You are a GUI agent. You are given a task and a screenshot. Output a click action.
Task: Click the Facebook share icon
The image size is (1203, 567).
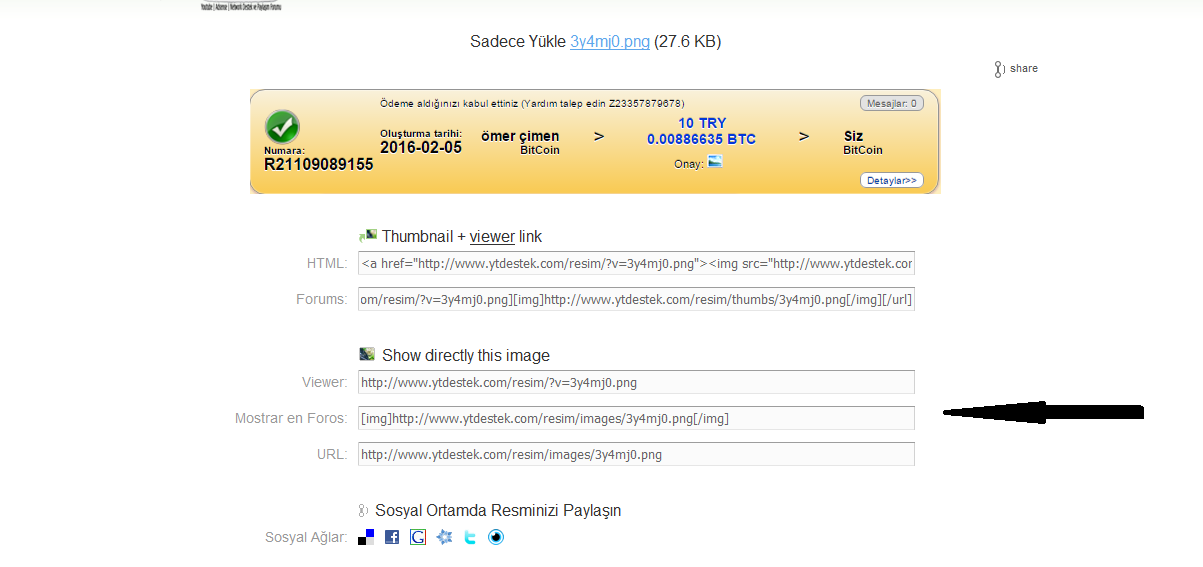click(x=392, y=537)
